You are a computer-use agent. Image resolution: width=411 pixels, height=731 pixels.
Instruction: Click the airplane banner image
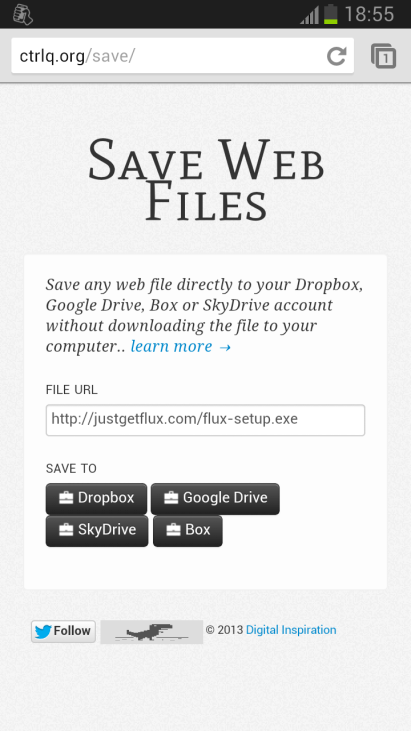pyautogui.click(x=151, y=632)
